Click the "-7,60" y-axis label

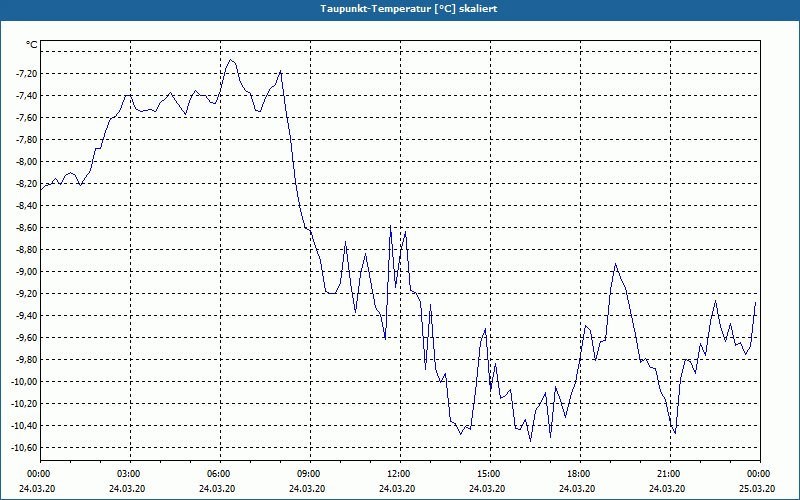[x=27, y=117]
